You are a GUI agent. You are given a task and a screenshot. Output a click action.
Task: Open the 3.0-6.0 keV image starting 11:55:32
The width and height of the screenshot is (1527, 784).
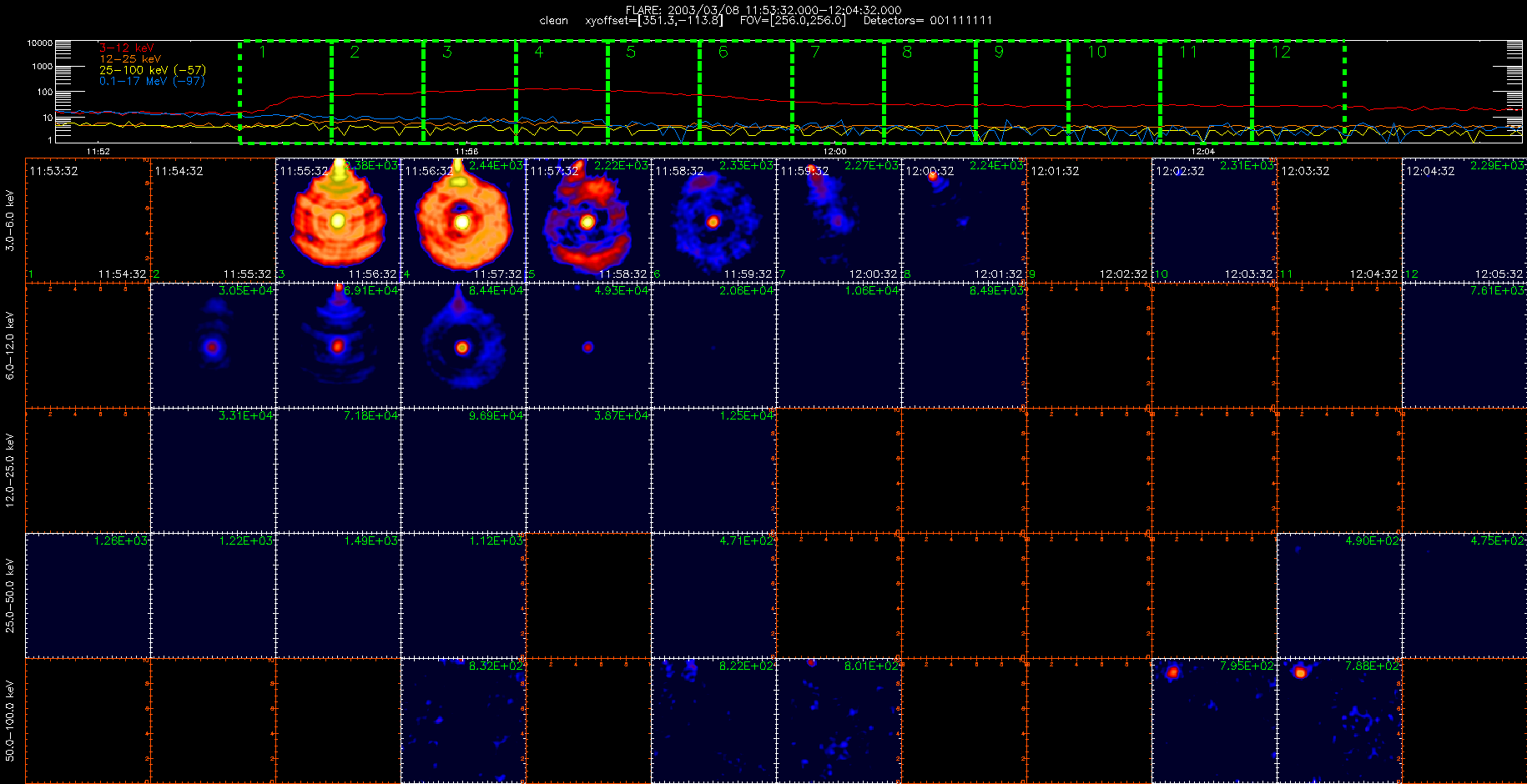coord(338,220)
